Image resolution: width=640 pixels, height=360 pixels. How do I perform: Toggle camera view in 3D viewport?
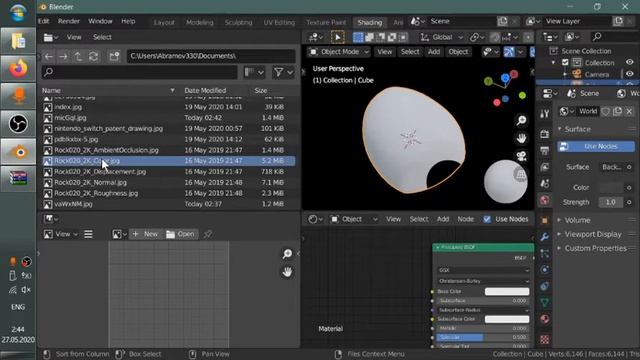pyautogui.click(x=521, y=156)
